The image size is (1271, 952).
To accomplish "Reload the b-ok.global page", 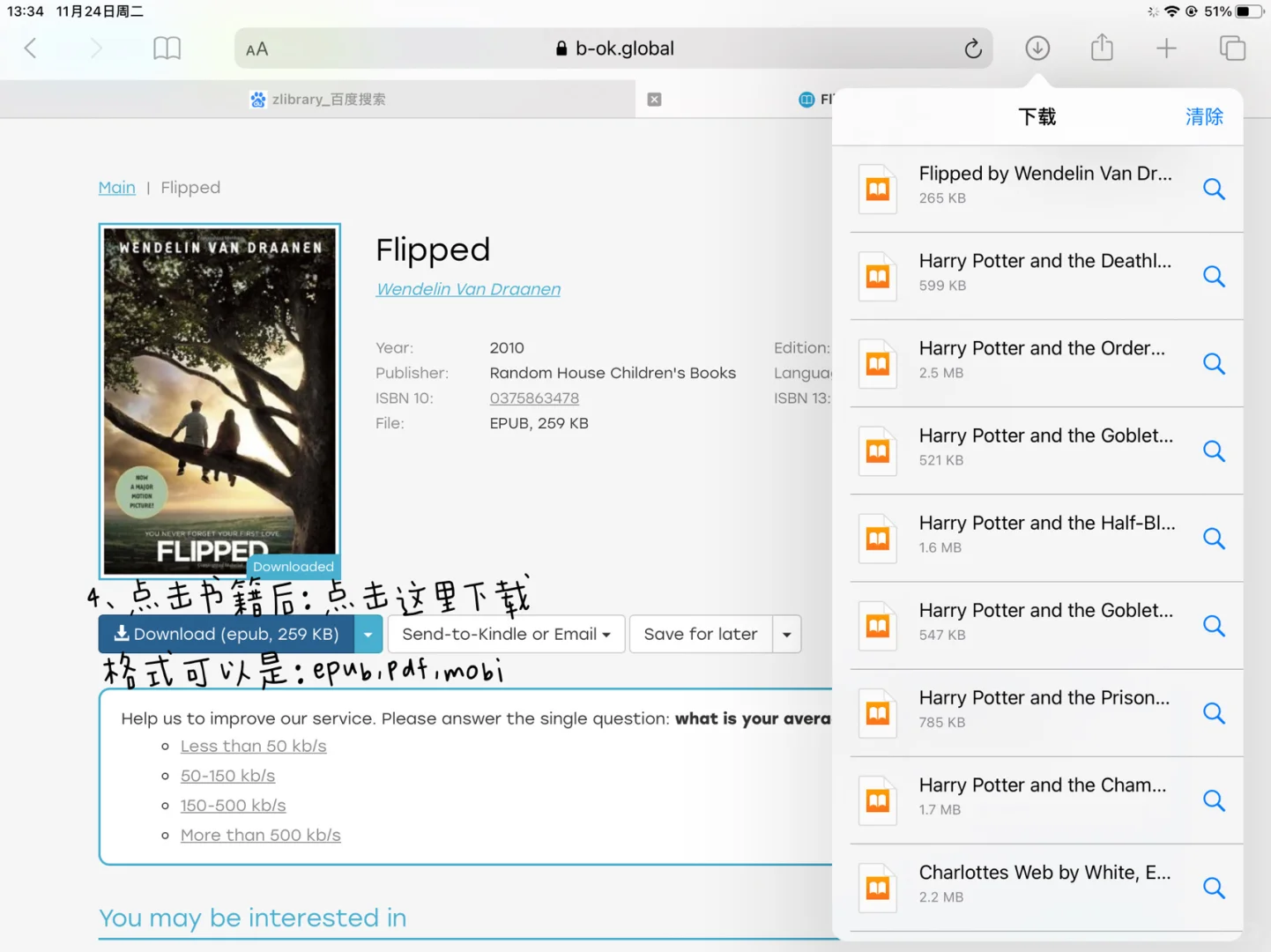I will coord(973,48).
